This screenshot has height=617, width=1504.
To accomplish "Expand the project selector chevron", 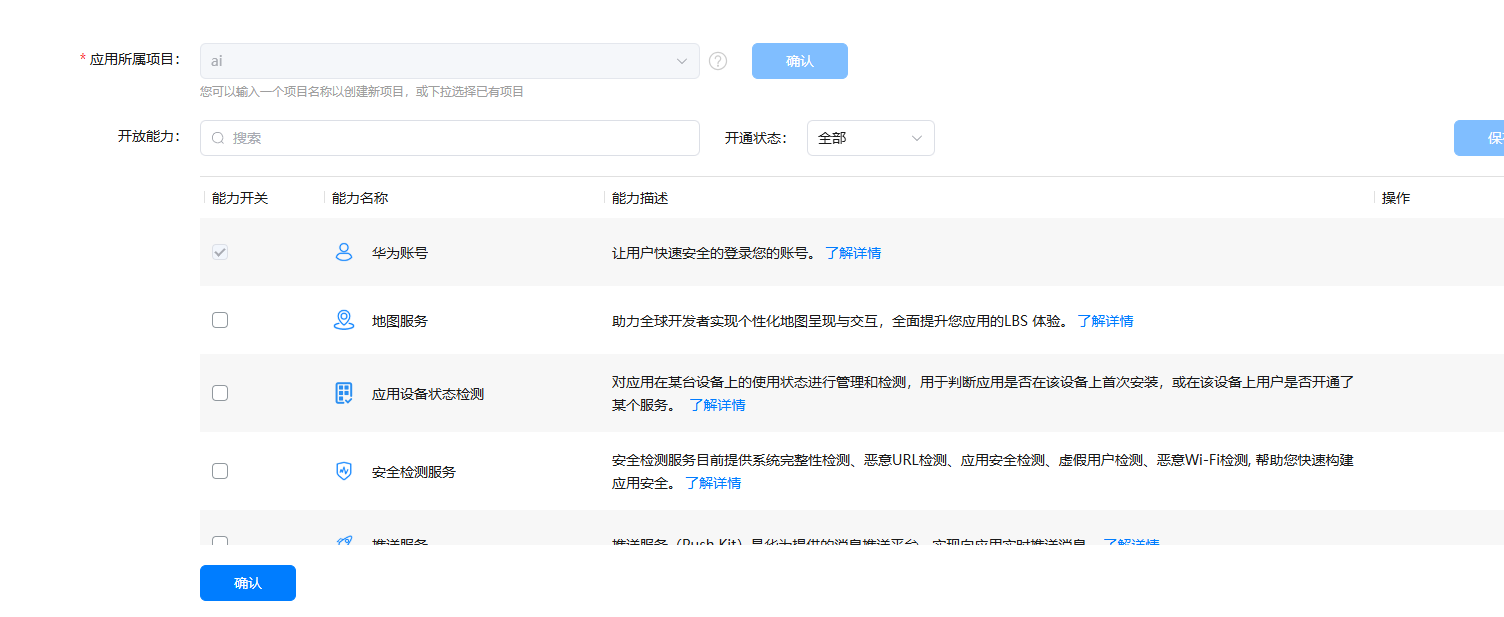I will [x=682, y=60].
